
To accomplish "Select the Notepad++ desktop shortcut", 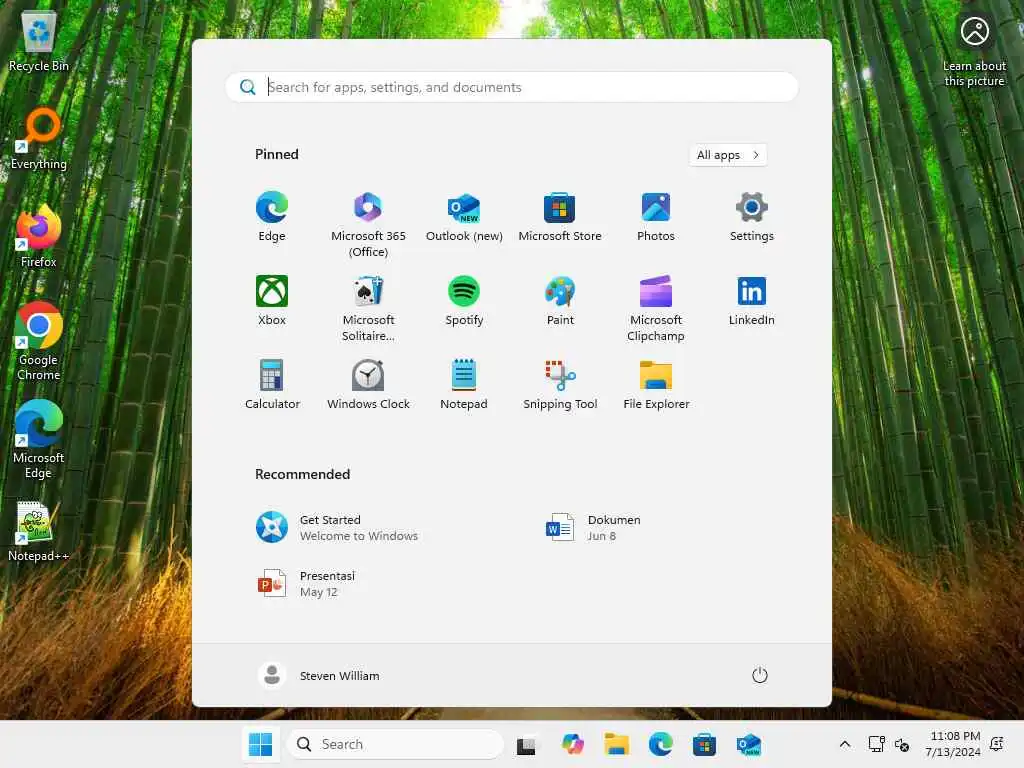I will click(x=39, y=531).
